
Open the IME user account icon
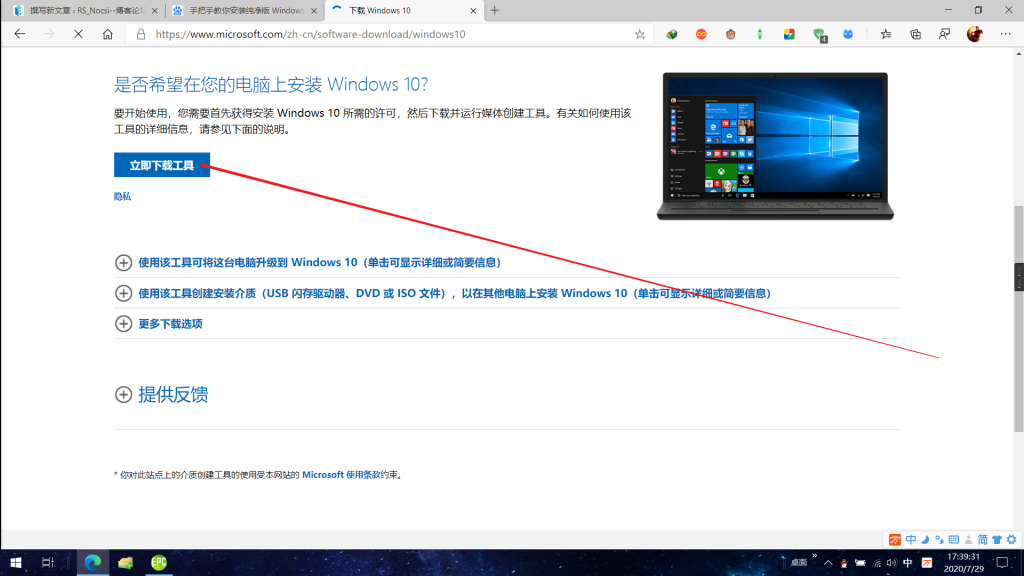968,539
